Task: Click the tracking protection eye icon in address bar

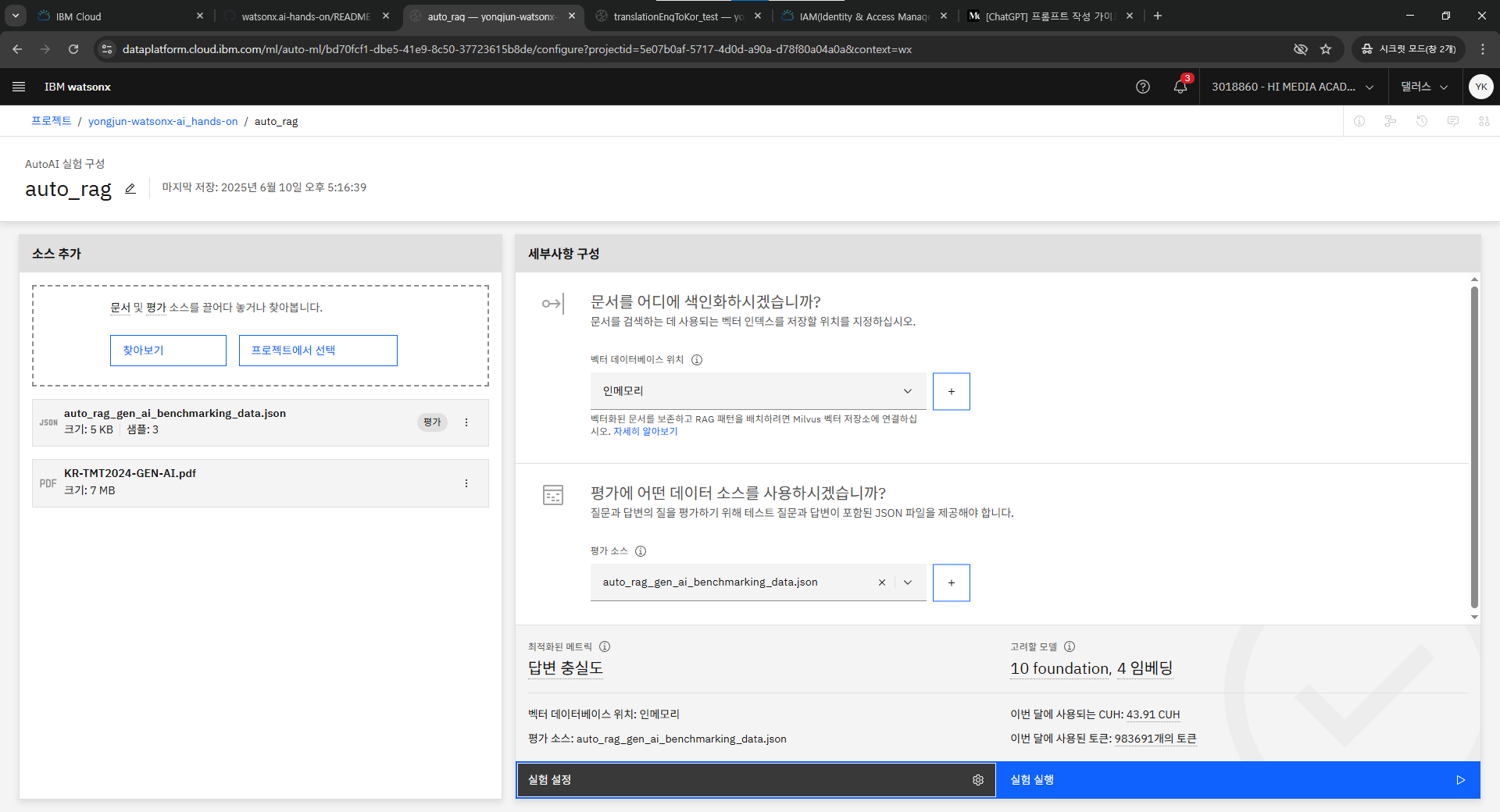Action: [1300, 49]
